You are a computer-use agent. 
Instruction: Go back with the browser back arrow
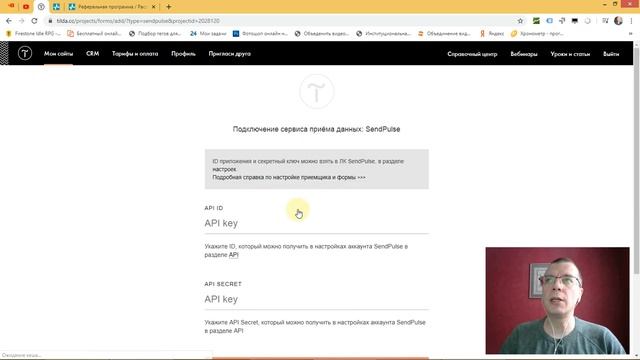point(9,21)
